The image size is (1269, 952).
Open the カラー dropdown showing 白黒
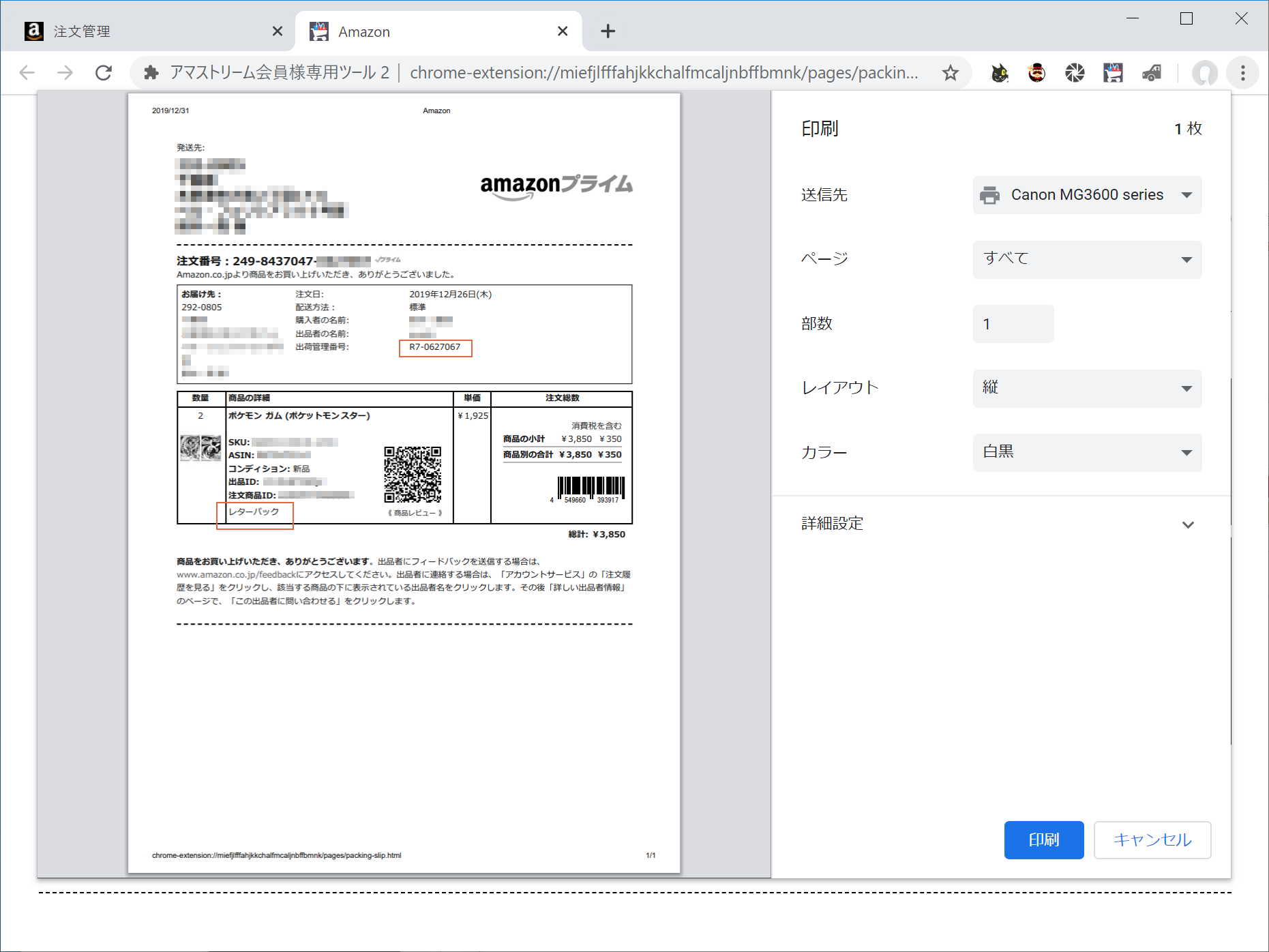[1087, 452]
